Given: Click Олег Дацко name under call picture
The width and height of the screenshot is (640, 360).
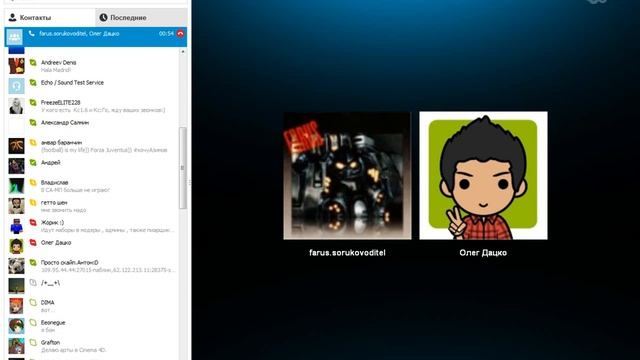Looking at the screenshot, I should (x=483, y=253).
